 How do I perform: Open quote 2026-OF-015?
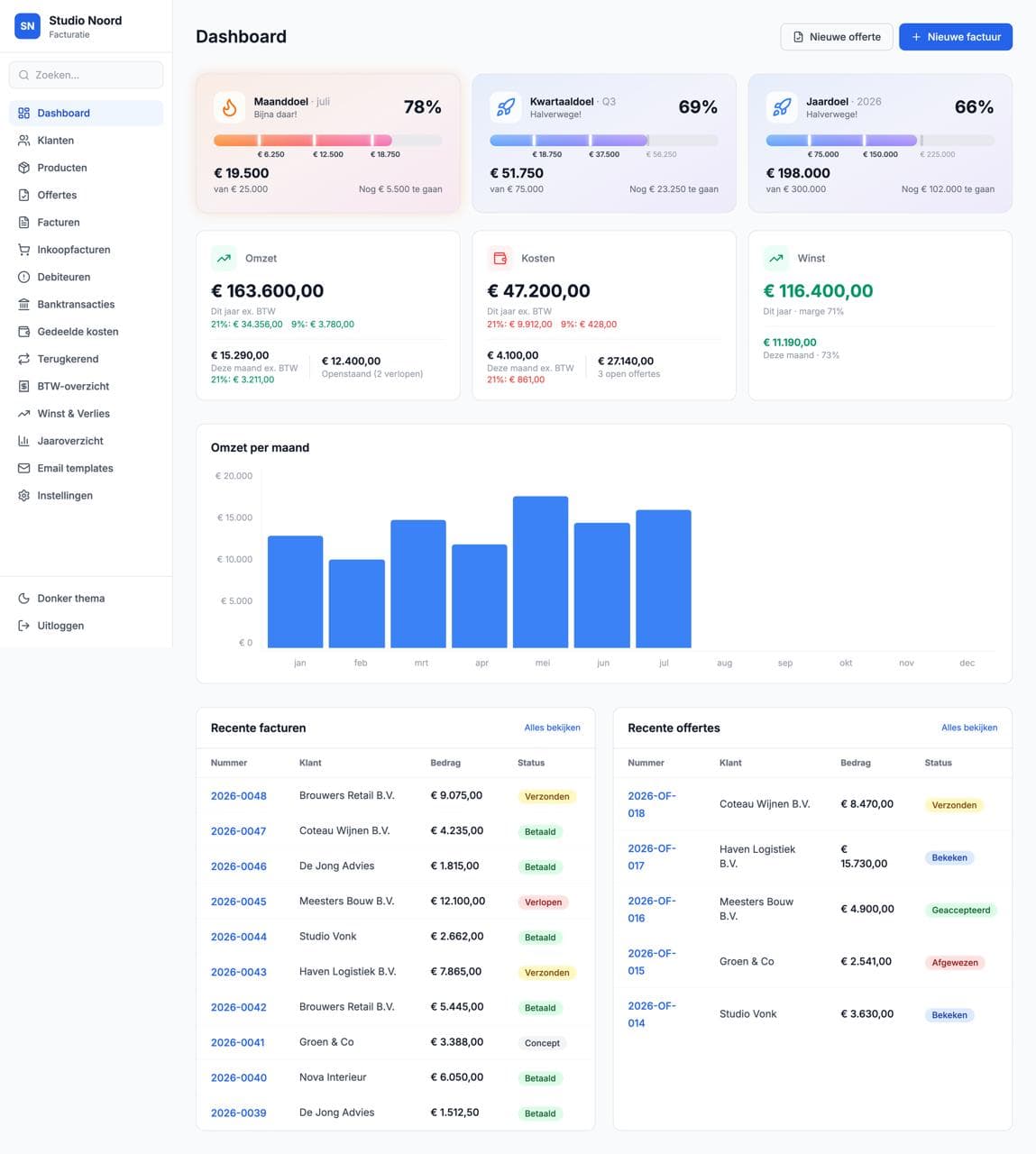(x=652, y=962)
